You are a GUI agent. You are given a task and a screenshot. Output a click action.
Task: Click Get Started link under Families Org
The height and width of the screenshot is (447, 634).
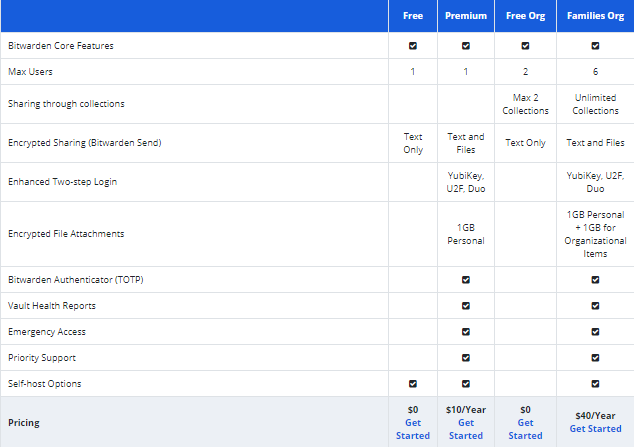595,429
